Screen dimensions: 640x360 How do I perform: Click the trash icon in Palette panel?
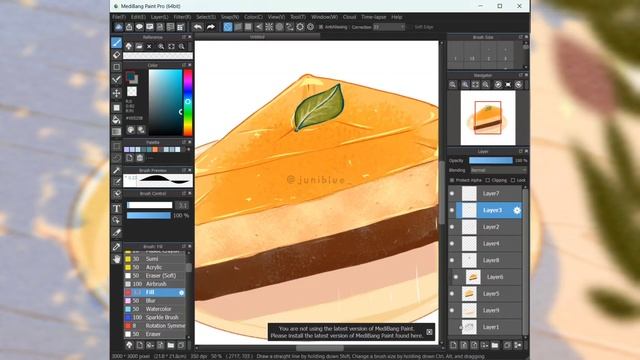click(140, 158)
